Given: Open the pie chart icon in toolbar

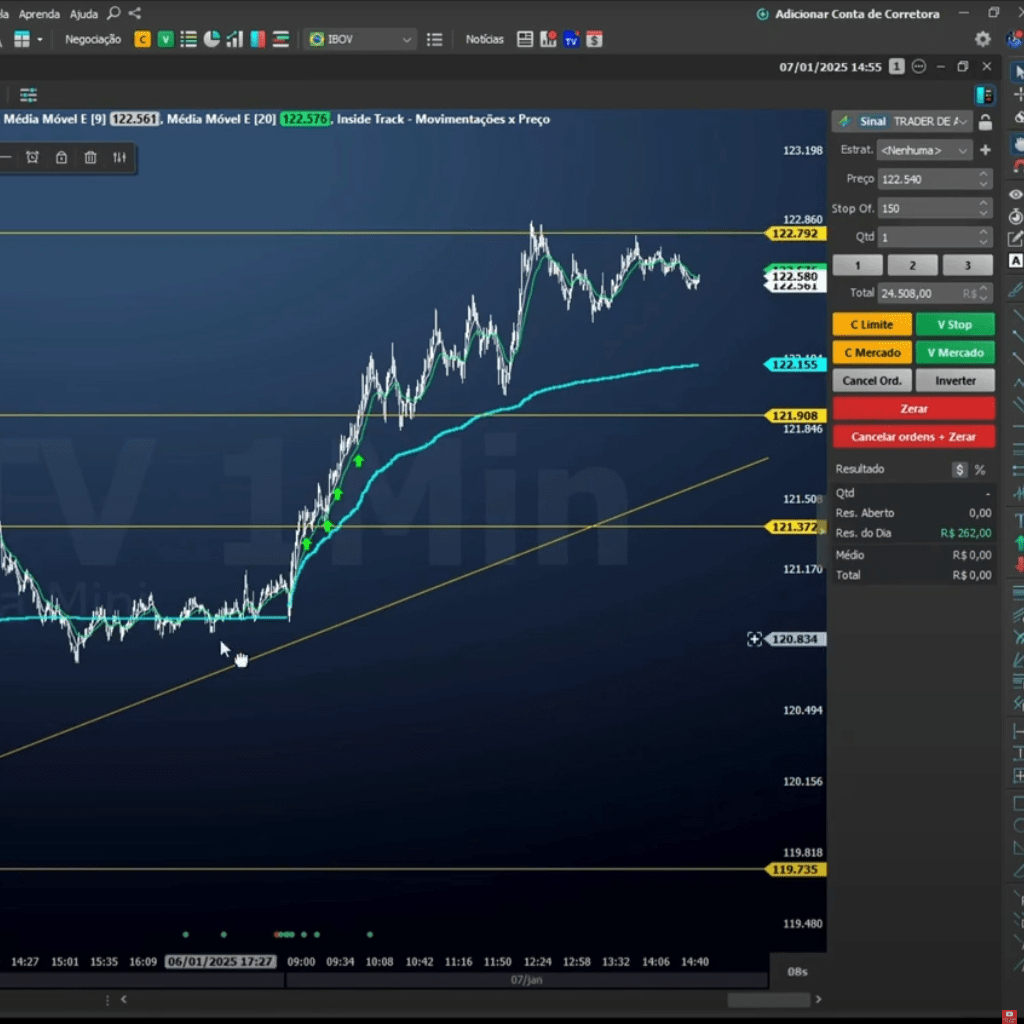Looking at the screenshot, I should [212, 40].
